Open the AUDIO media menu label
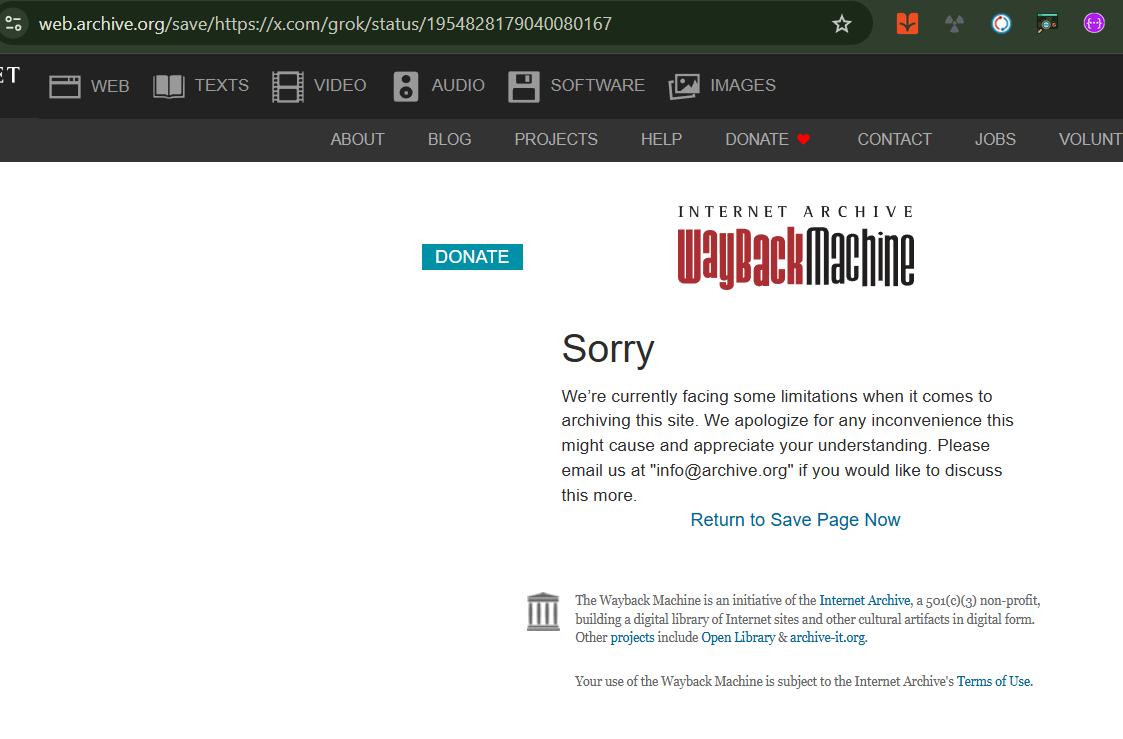This screenshot has width=1123, height=739. (458, 85)
